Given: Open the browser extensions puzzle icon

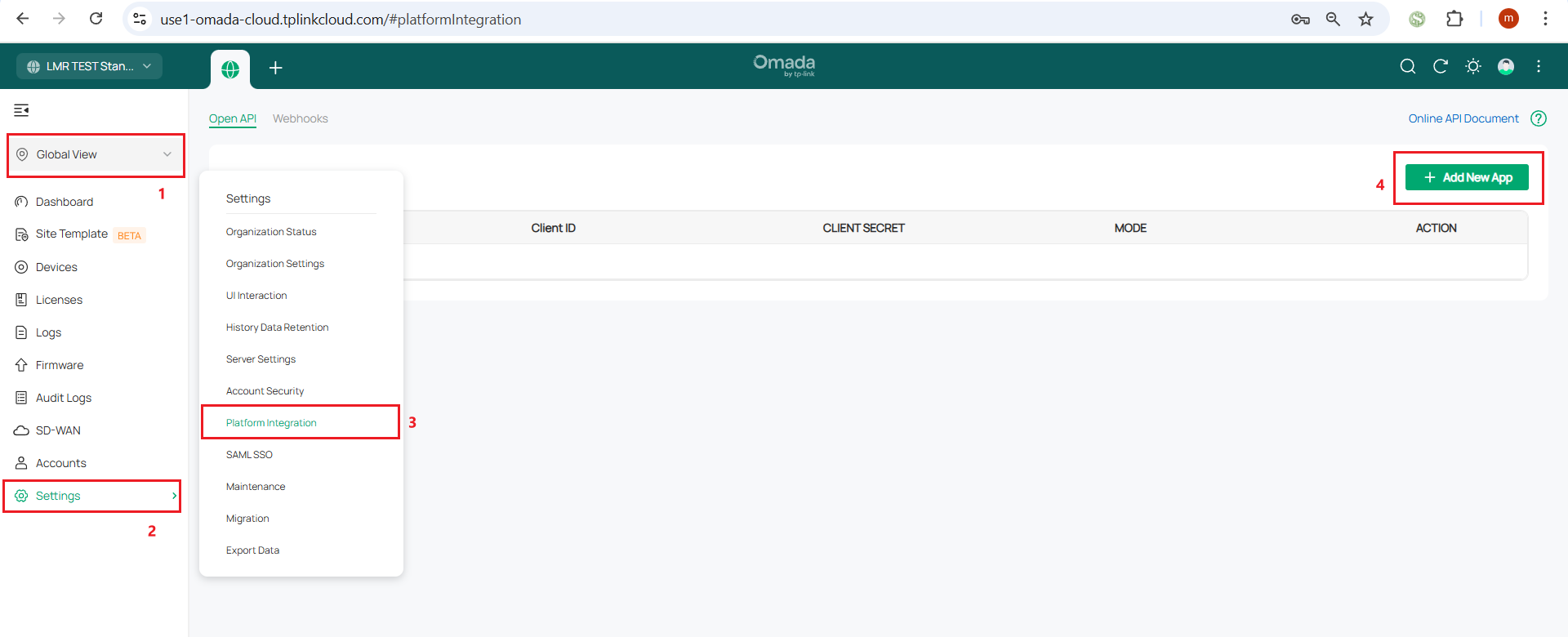Looking at the screenshot, I should coord(1454,19).
